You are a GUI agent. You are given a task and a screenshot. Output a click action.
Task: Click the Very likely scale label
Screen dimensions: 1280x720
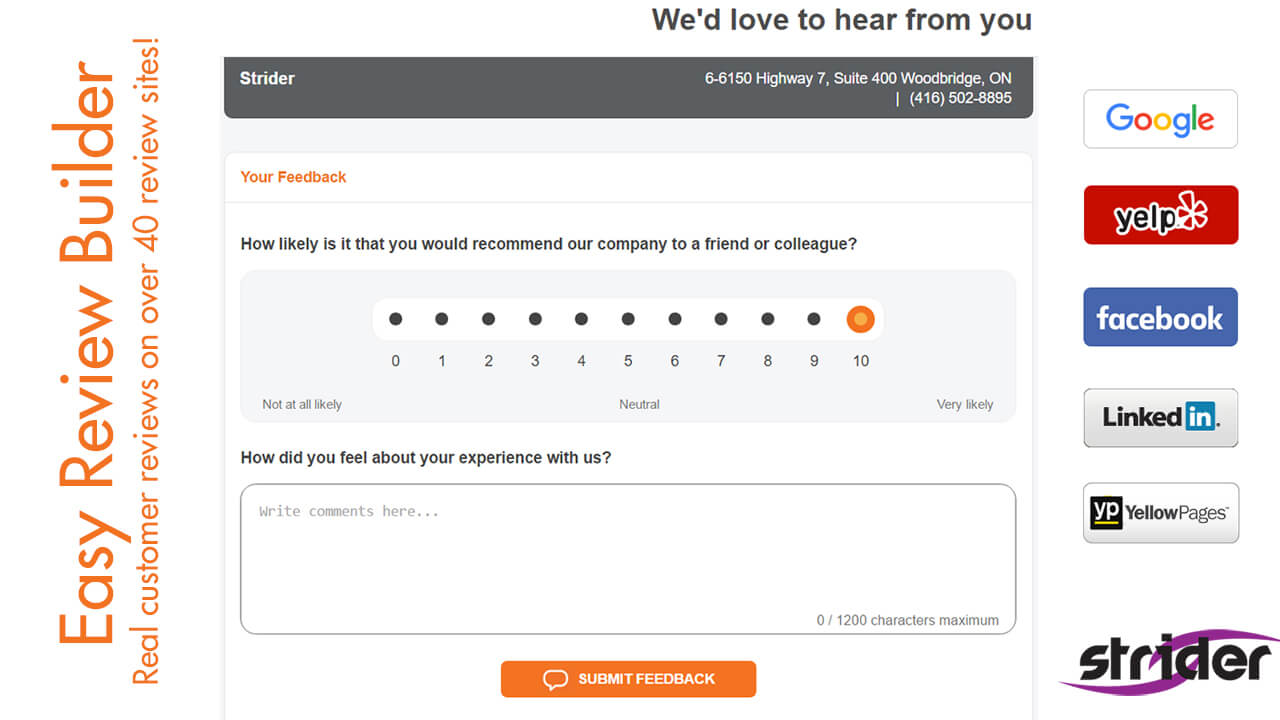pos(965,405)
